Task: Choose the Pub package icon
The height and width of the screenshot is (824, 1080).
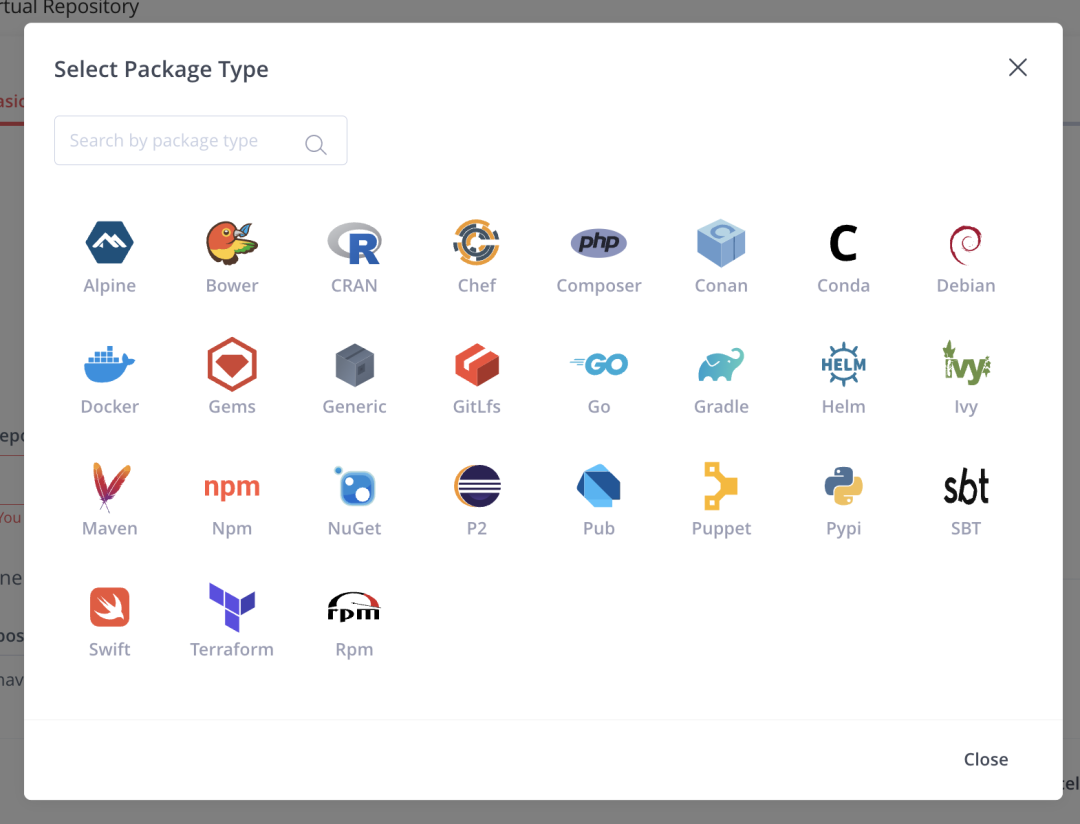Action: 599,486
